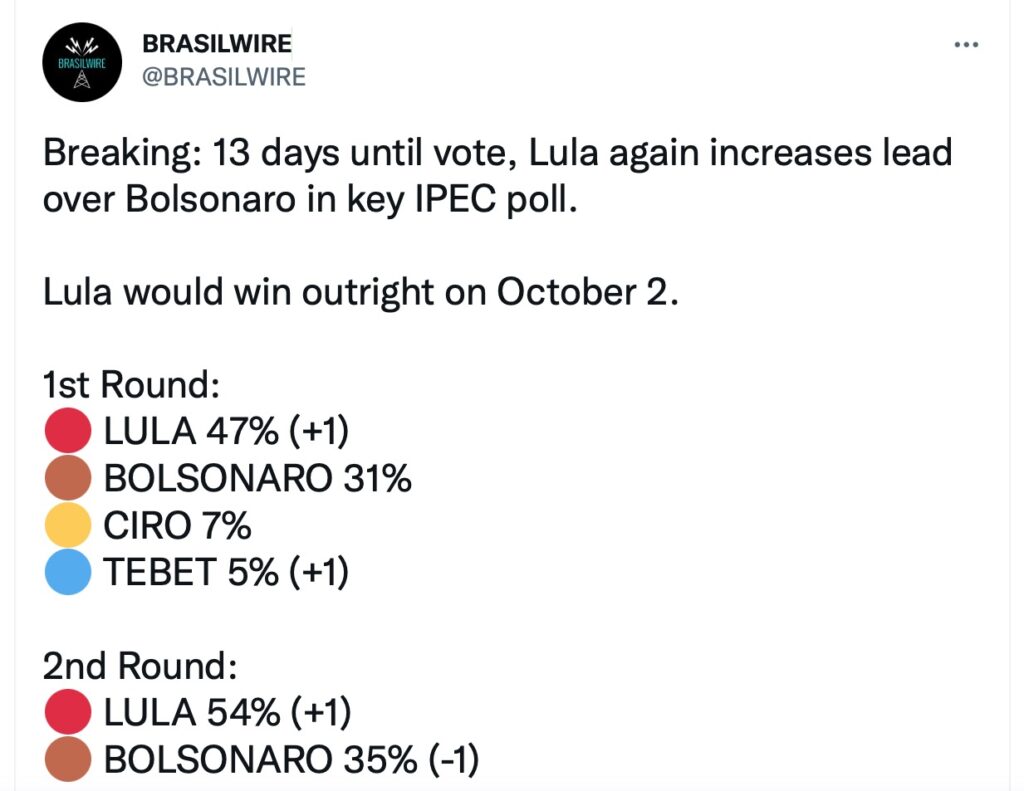The width and height of the screenshot is (1024, 791).
Task: Click the "CIRO 7%" result text
Action: [177, 525]
